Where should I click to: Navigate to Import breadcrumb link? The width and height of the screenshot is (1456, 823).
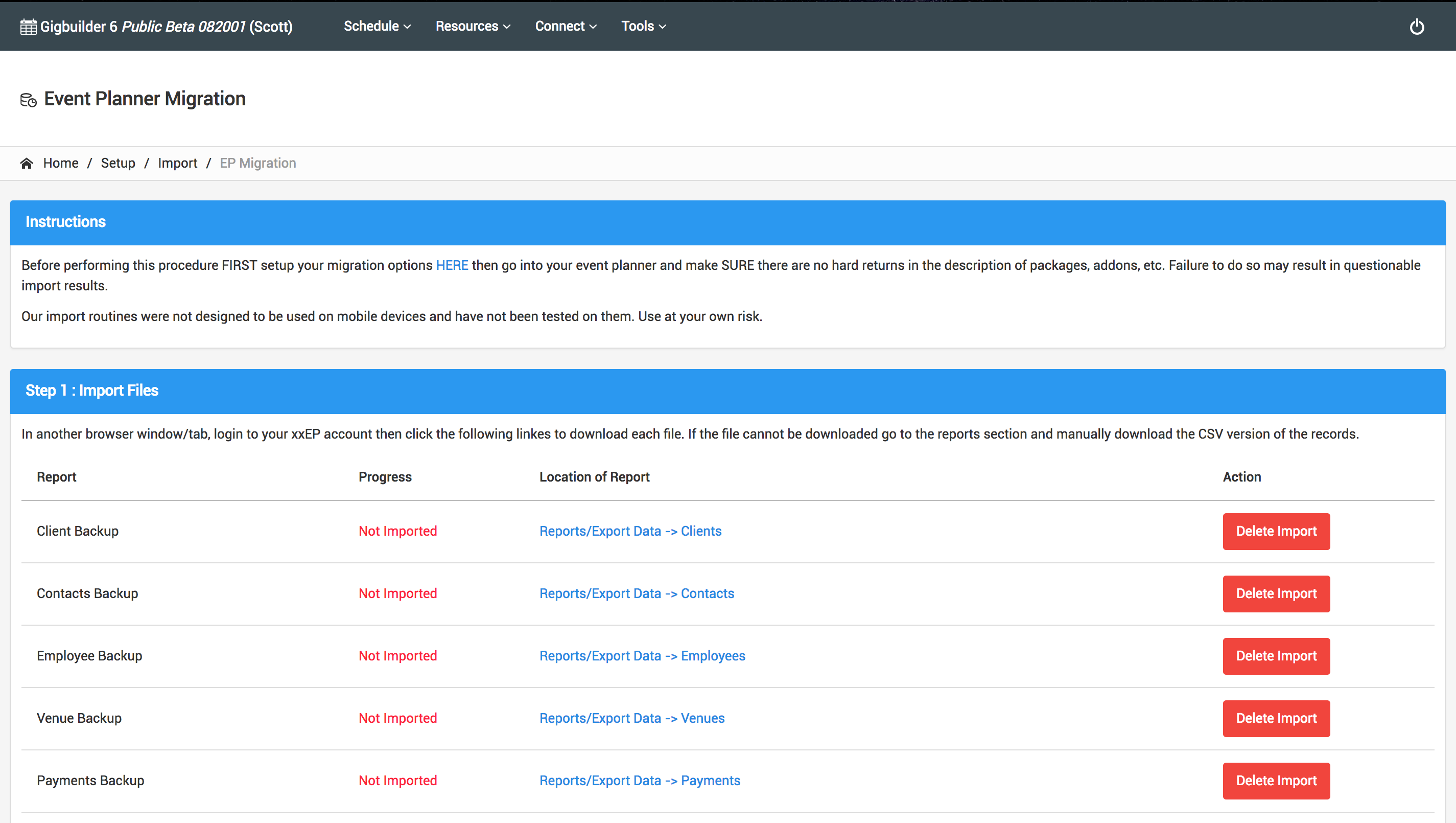click(177, 163)
